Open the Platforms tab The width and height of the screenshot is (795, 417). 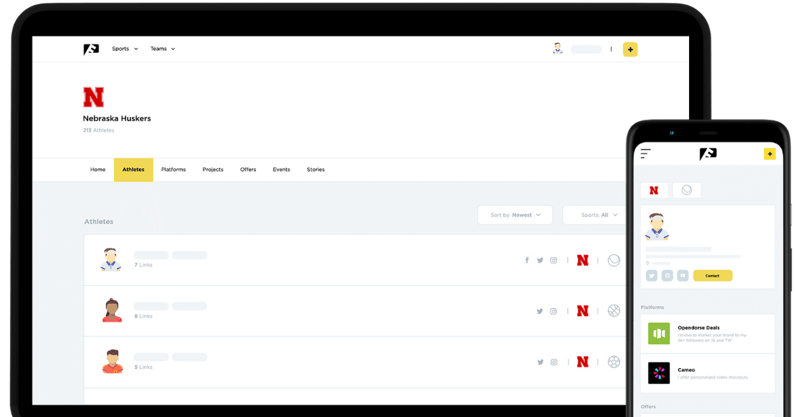(173, 169)
